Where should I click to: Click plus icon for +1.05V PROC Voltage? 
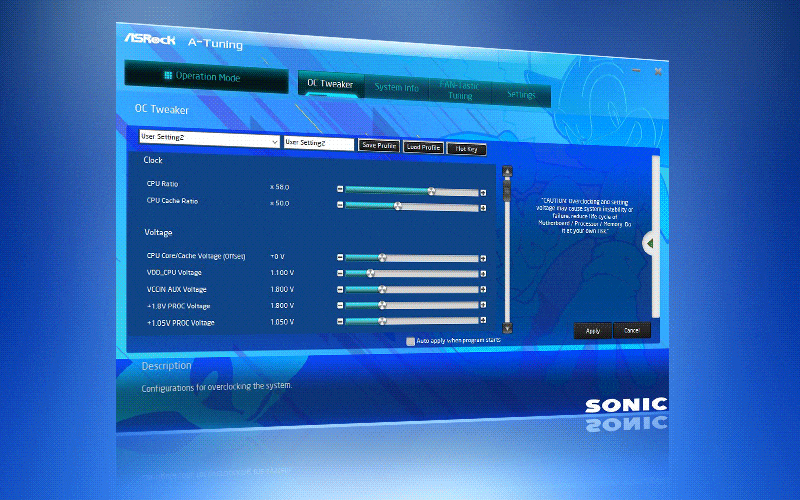[484, 322]
